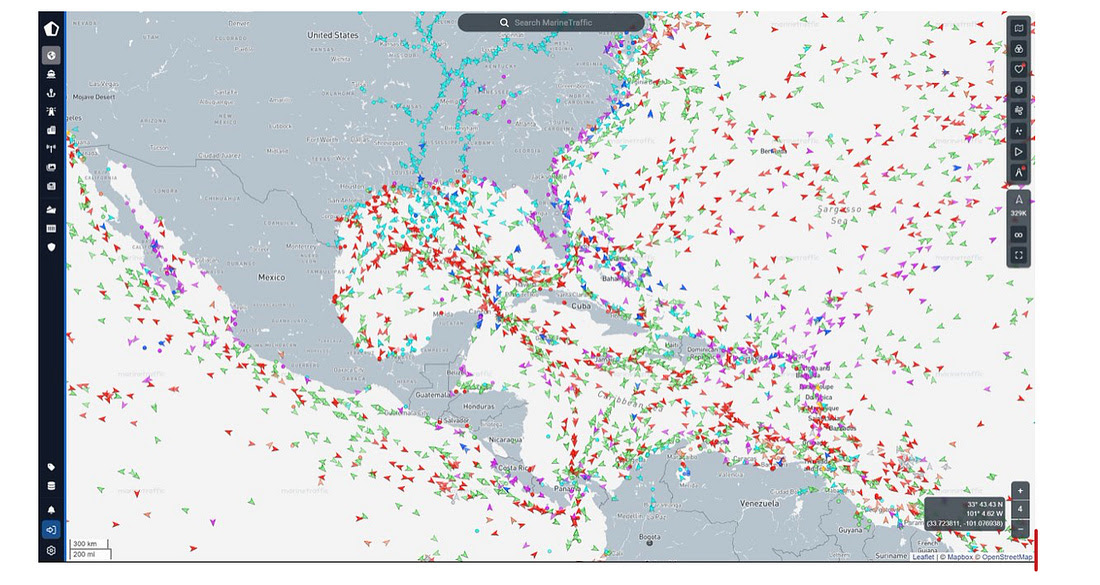Click the playback triangle icon
The image size is (1100, 585).
1019,152
